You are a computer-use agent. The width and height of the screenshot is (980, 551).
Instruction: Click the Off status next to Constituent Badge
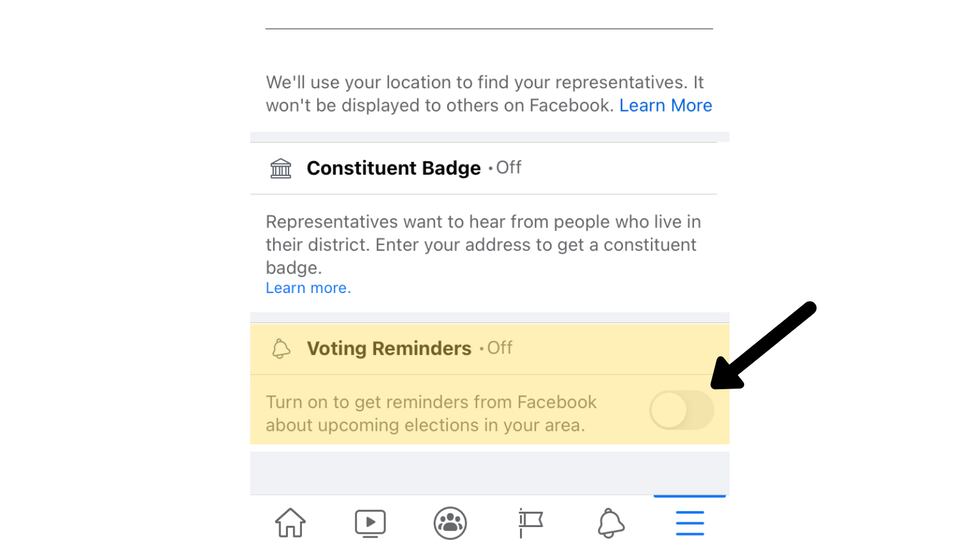coord(508,167)
